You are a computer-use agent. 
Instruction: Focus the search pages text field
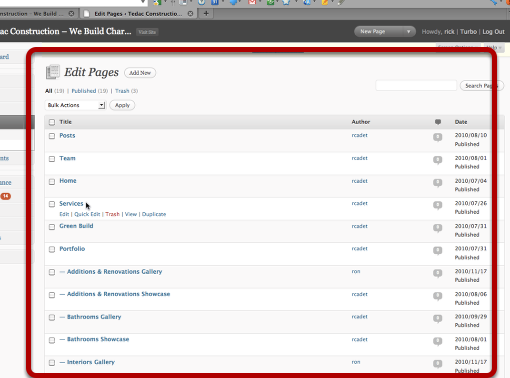pos(416,86)
